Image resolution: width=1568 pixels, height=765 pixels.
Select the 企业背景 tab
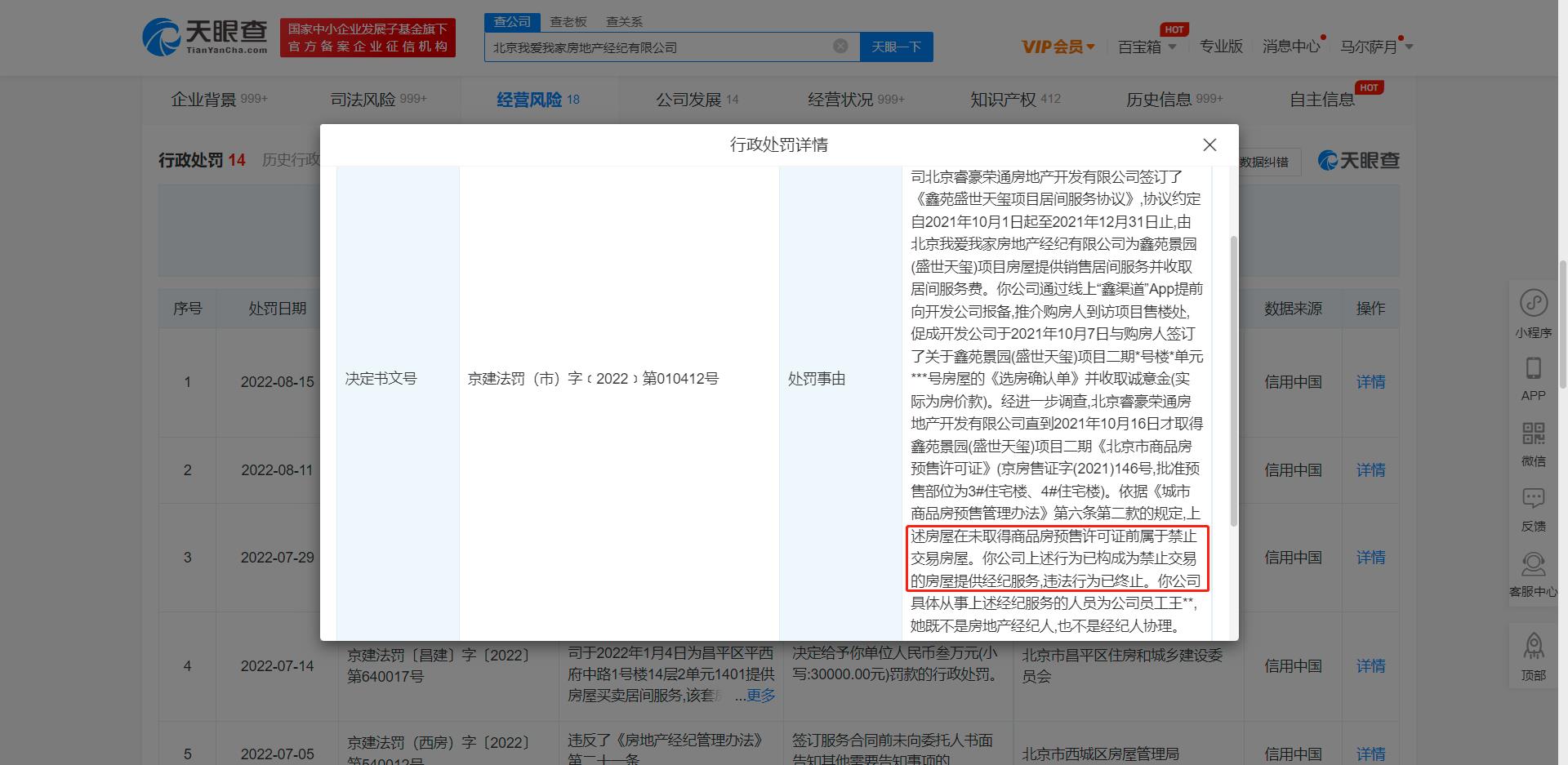(x=220, y=100)
